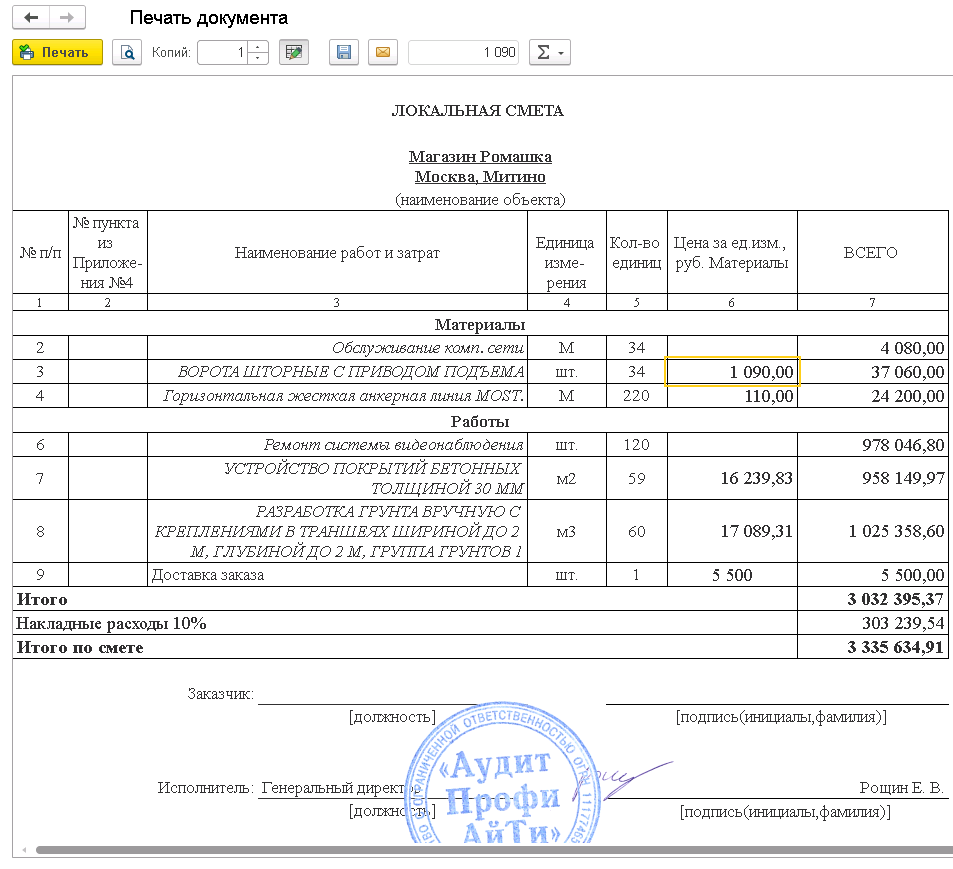
Task: Click total cell 5 500,00
Action: [873, 575]
